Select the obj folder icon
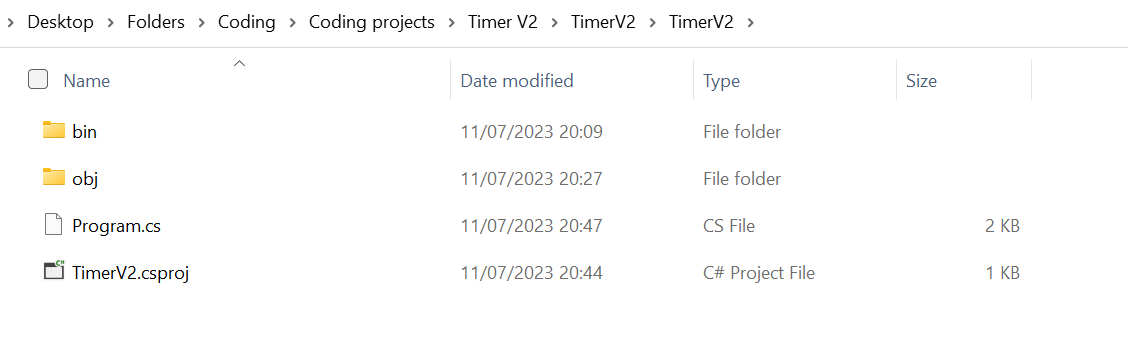Viewport: 1128px width, 362px height. point(54,177)
